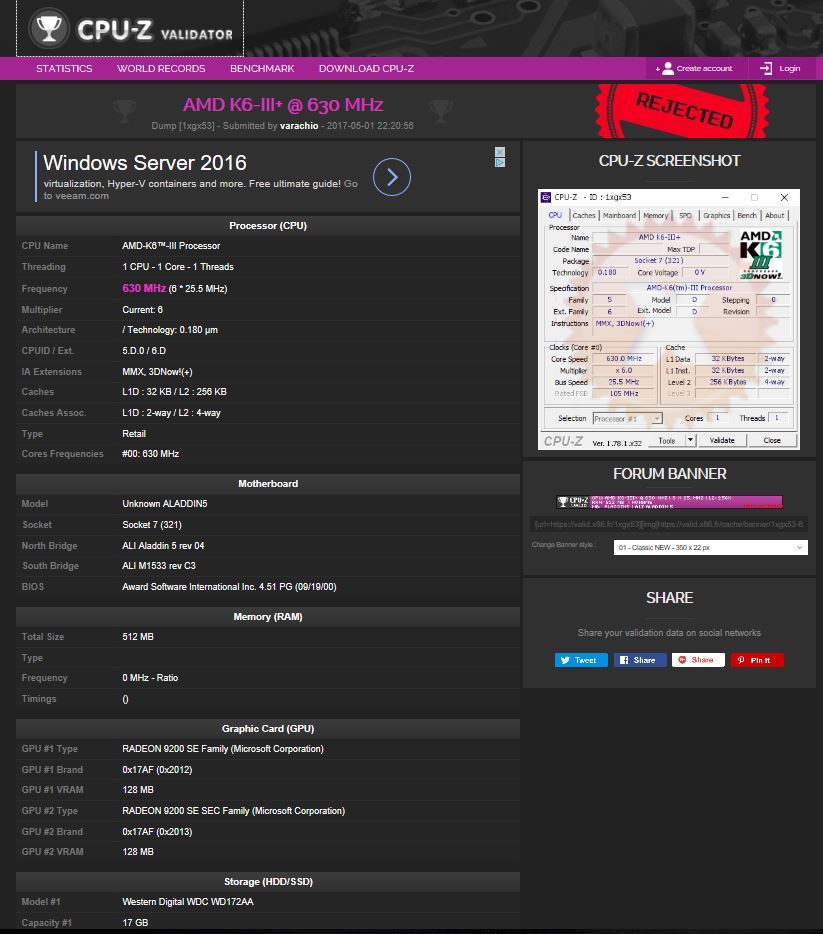Click the ad arrow circle button
Screen dimensions: 823x934
point(392,177)
